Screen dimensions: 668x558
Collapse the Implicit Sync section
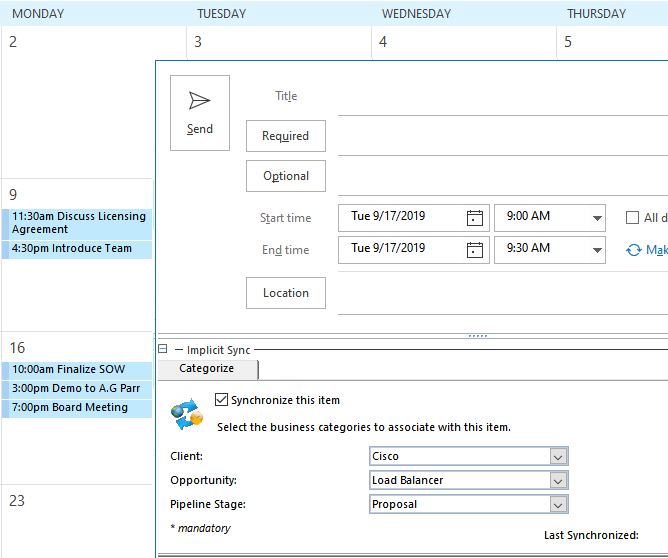[x=162, y=349]
